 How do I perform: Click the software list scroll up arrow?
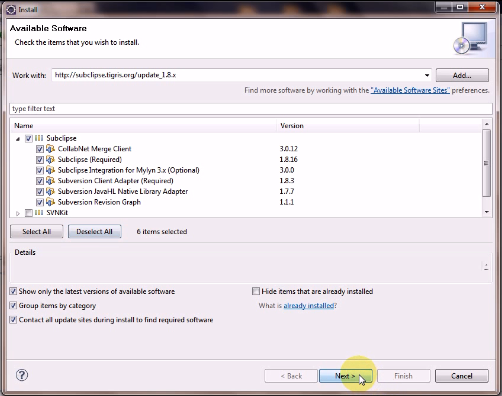point(487,124)
